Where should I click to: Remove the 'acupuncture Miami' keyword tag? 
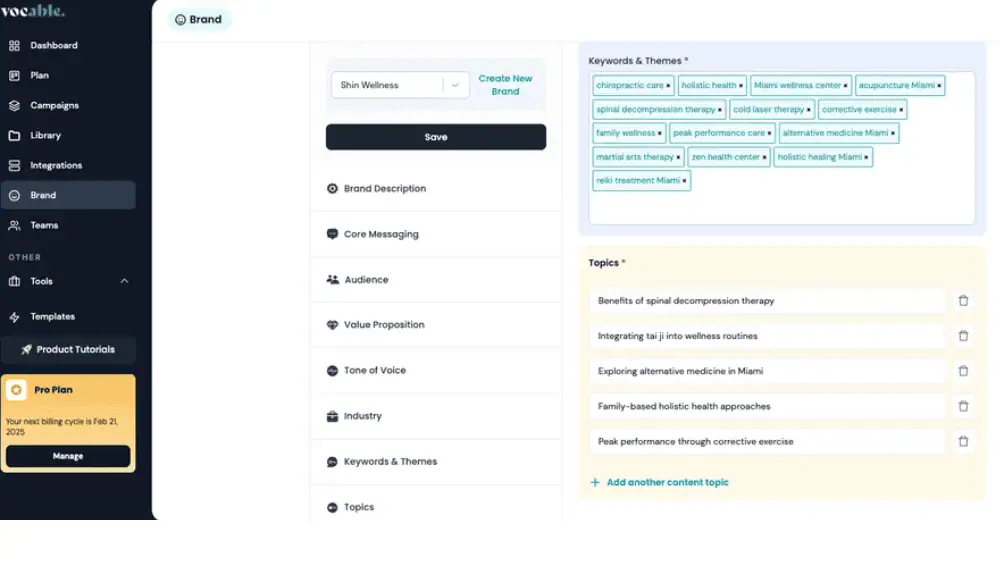pos(939,86)
